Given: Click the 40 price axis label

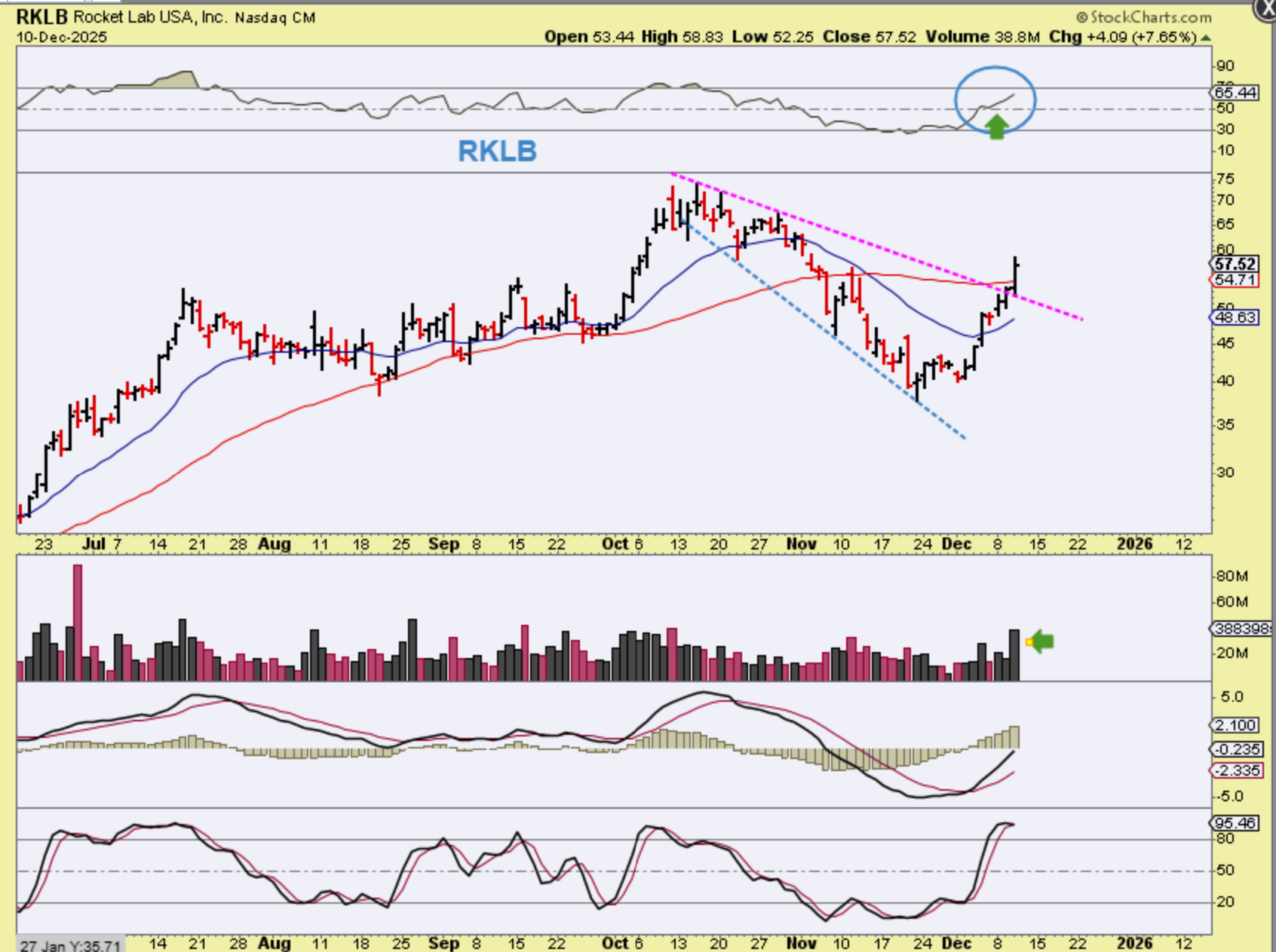Looking at the screenshot, I should (1225, 381).
